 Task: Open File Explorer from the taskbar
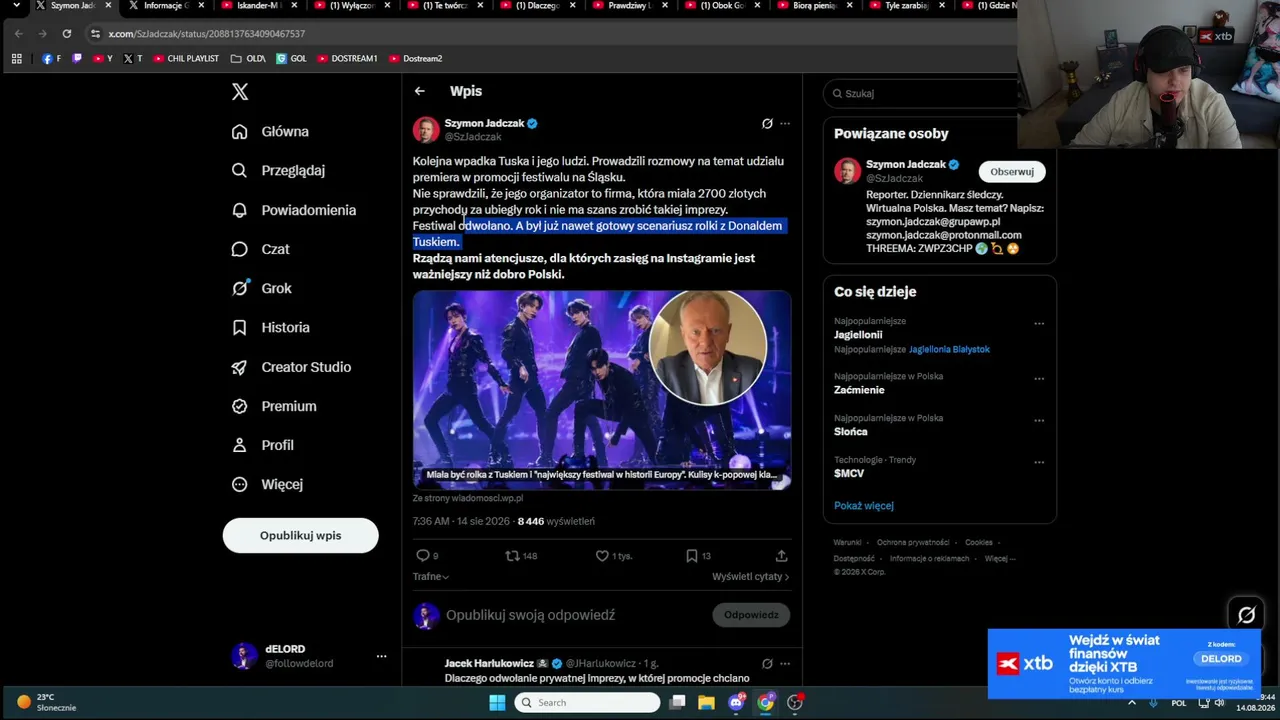point(706,703)
